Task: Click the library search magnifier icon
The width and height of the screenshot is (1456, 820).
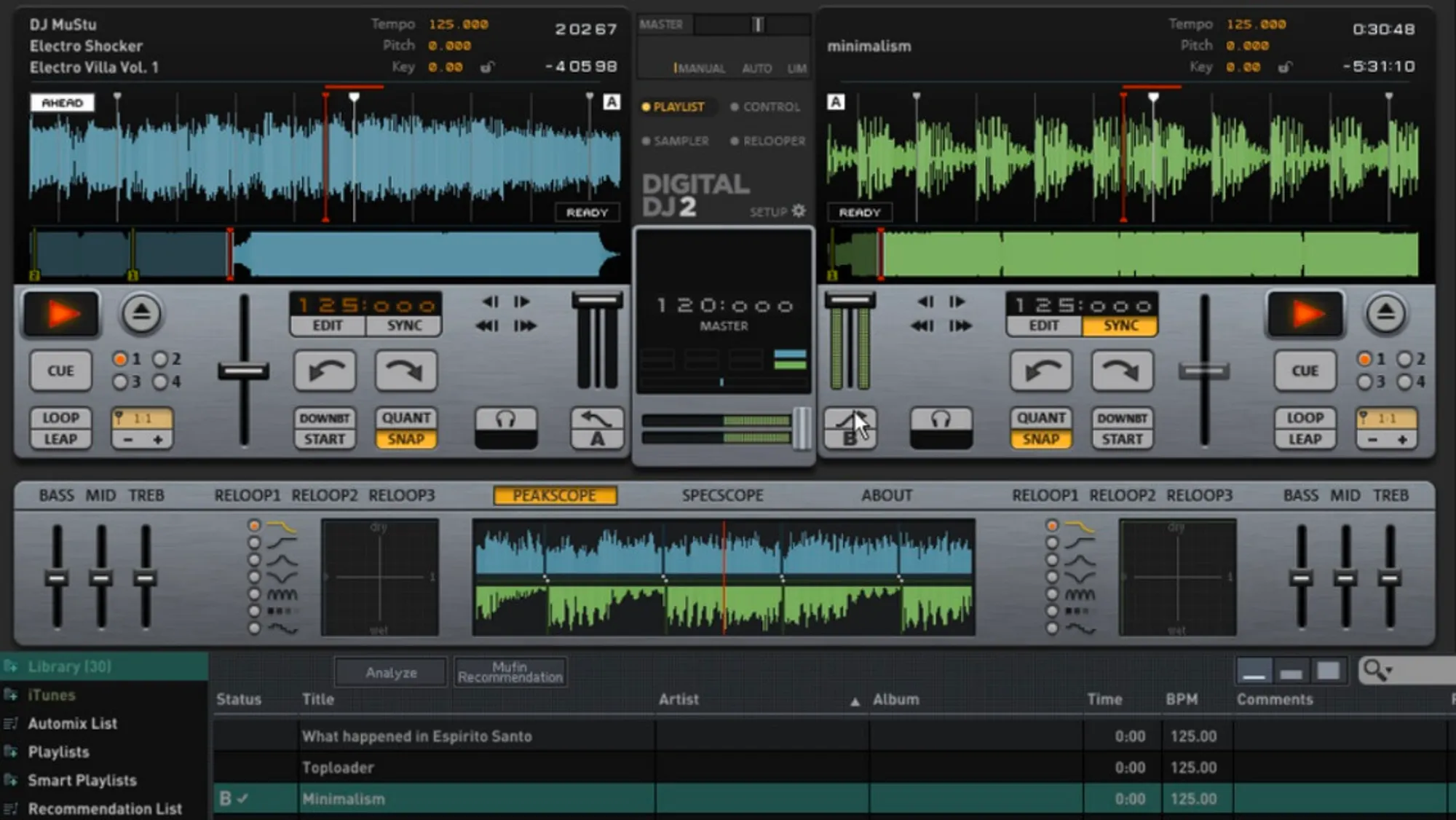Action: (1374, 669)
